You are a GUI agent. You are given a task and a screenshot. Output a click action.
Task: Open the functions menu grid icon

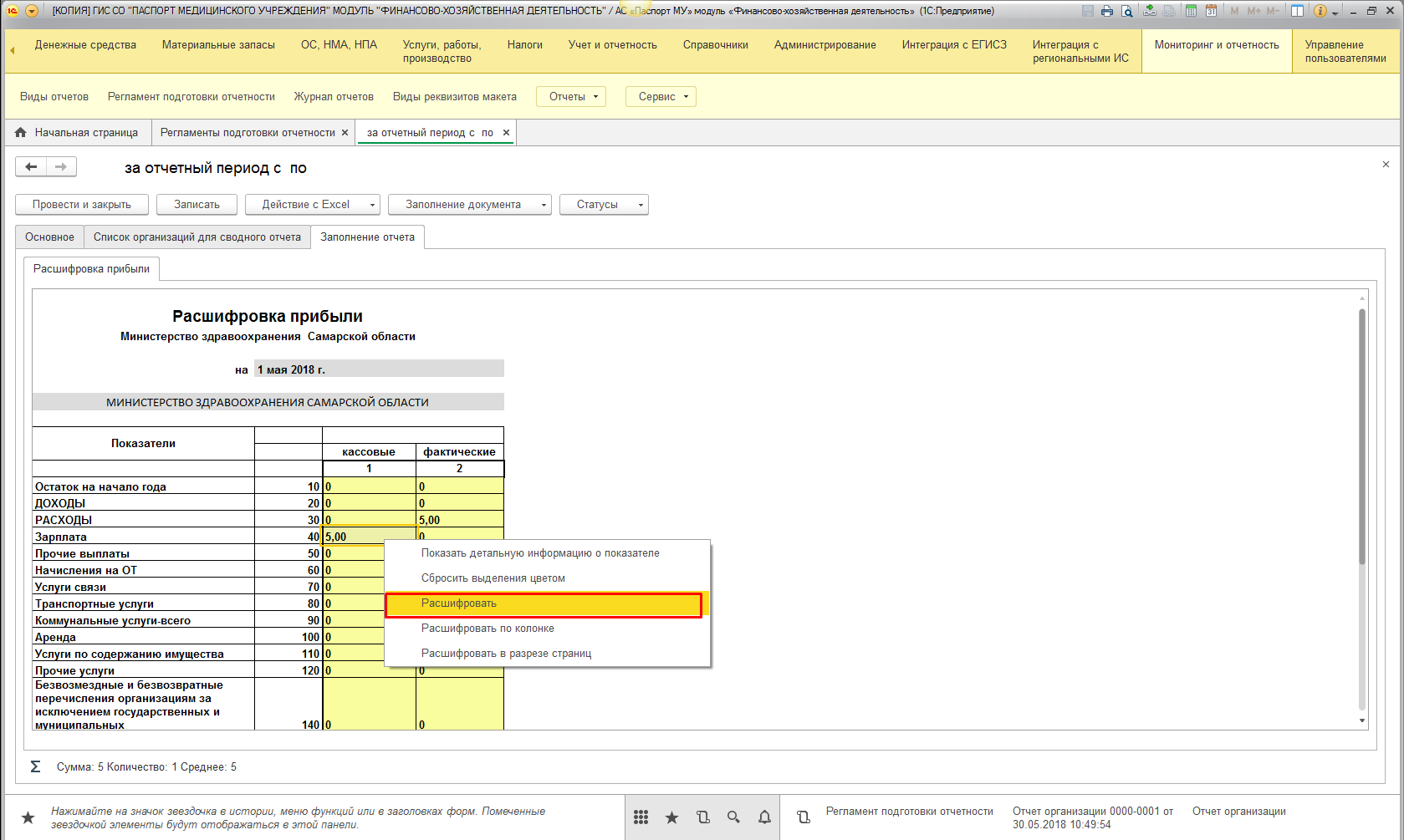[x=641, y=817]
